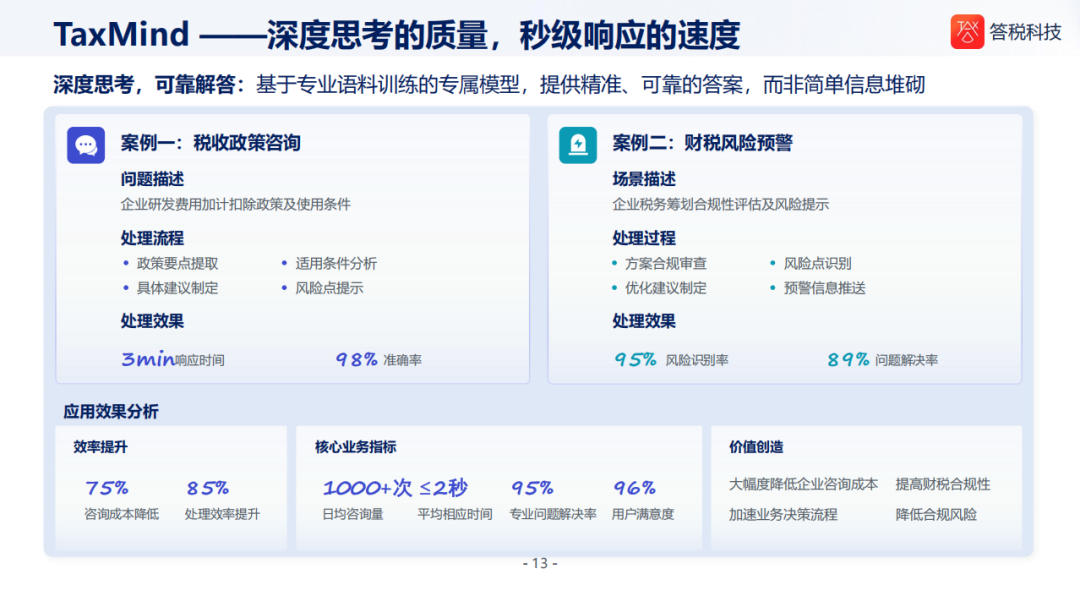Click the 效率提升 card title

click(x=101, y=447)
